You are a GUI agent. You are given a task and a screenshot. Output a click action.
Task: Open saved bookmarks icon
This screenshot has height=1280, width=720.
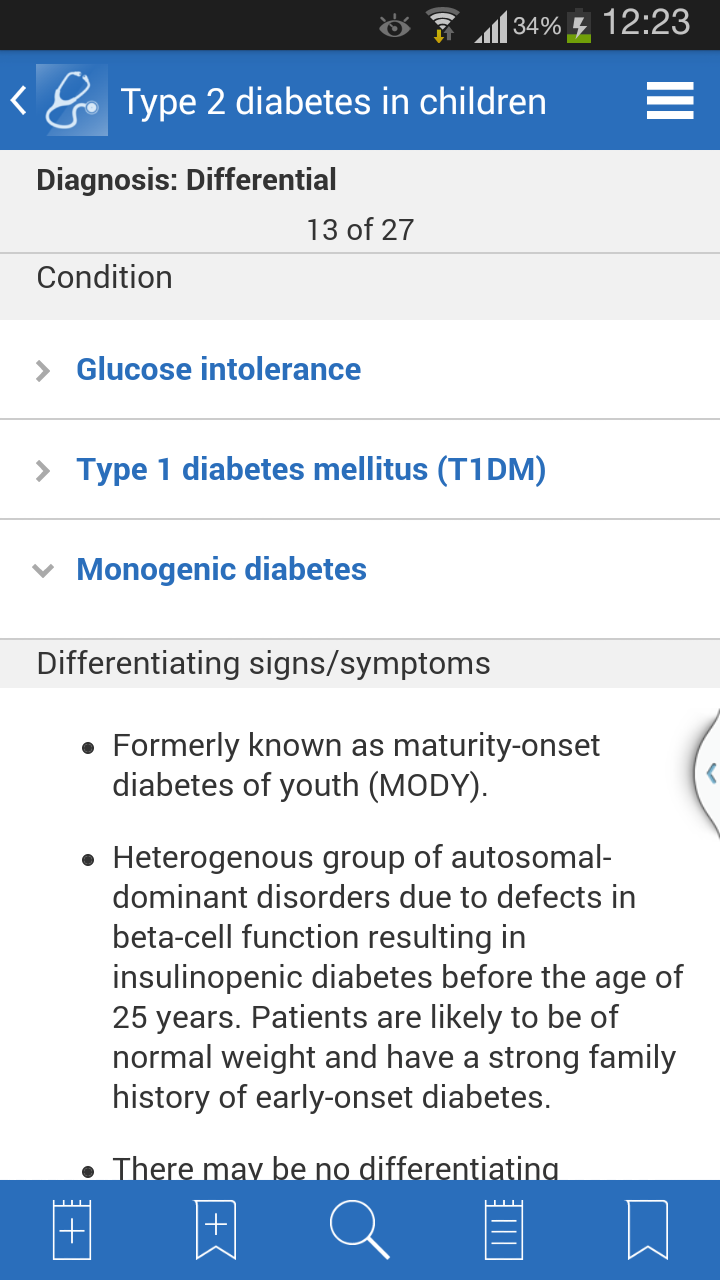click(x=648, y=1229)
